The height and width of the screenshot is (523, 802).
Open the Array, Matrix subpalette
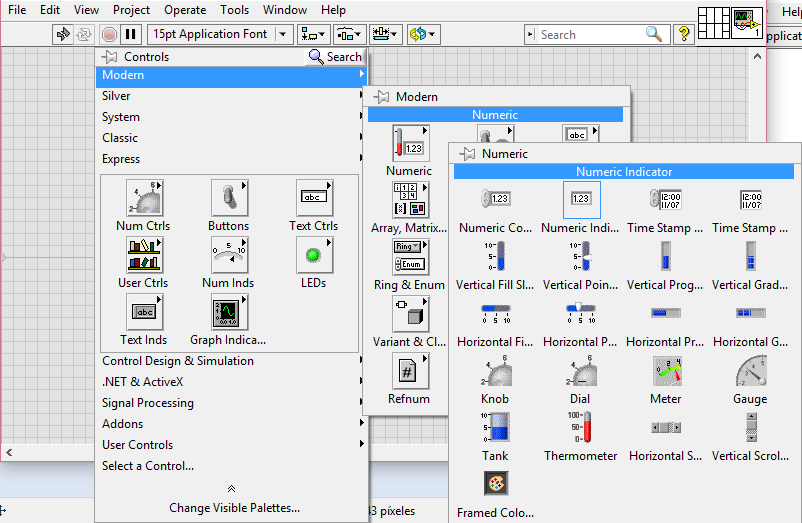click(410, 200)
